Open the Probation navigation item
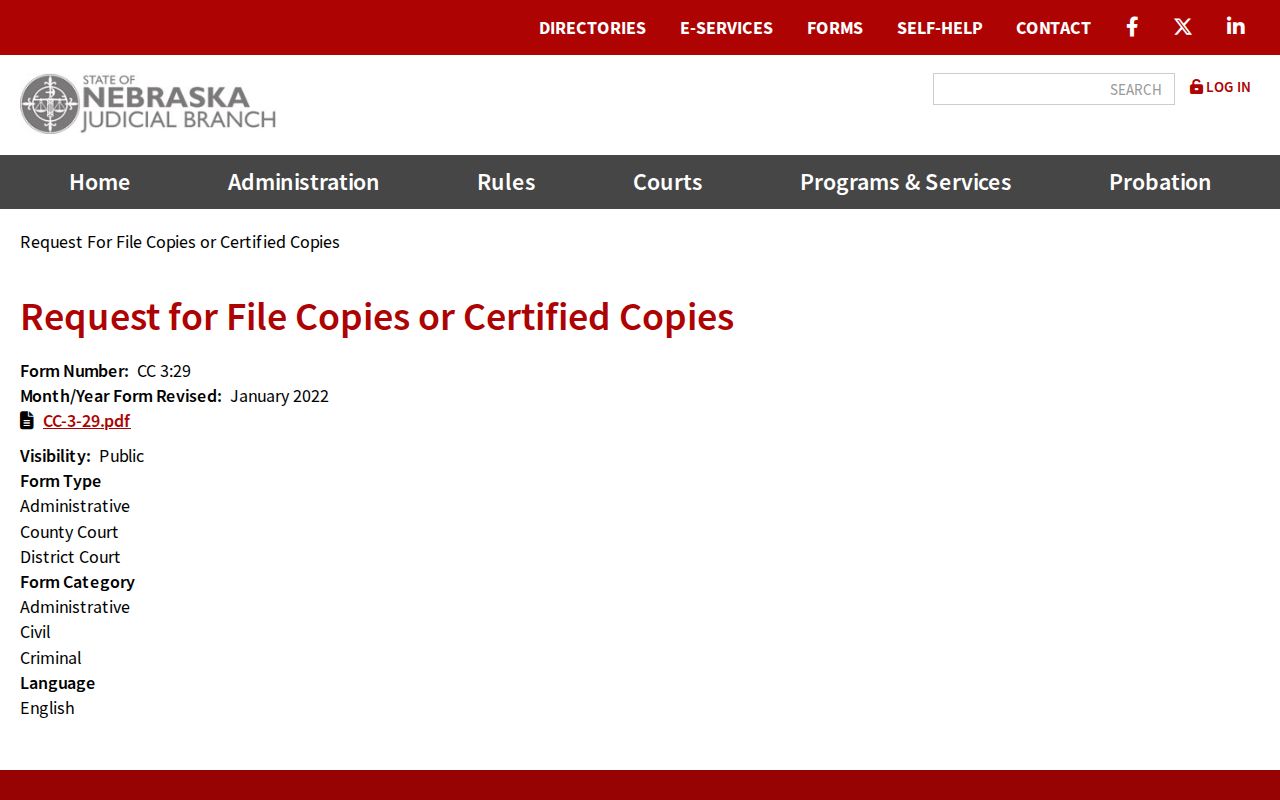 (x=1160, y=182)
